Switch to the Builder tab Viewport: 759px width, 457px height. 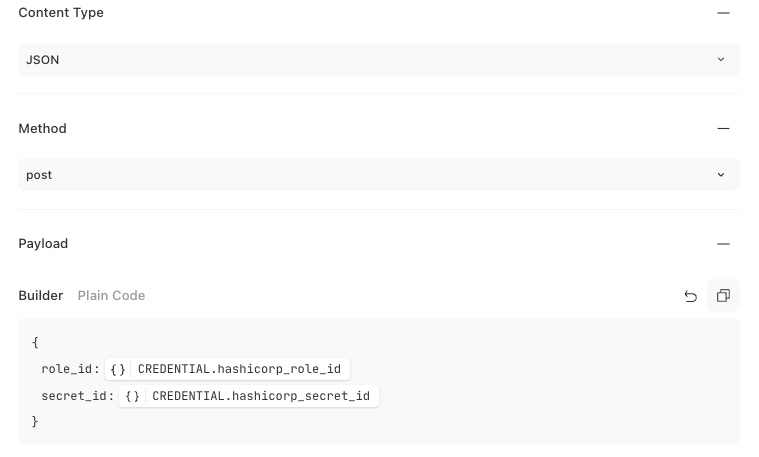point(41,296)
